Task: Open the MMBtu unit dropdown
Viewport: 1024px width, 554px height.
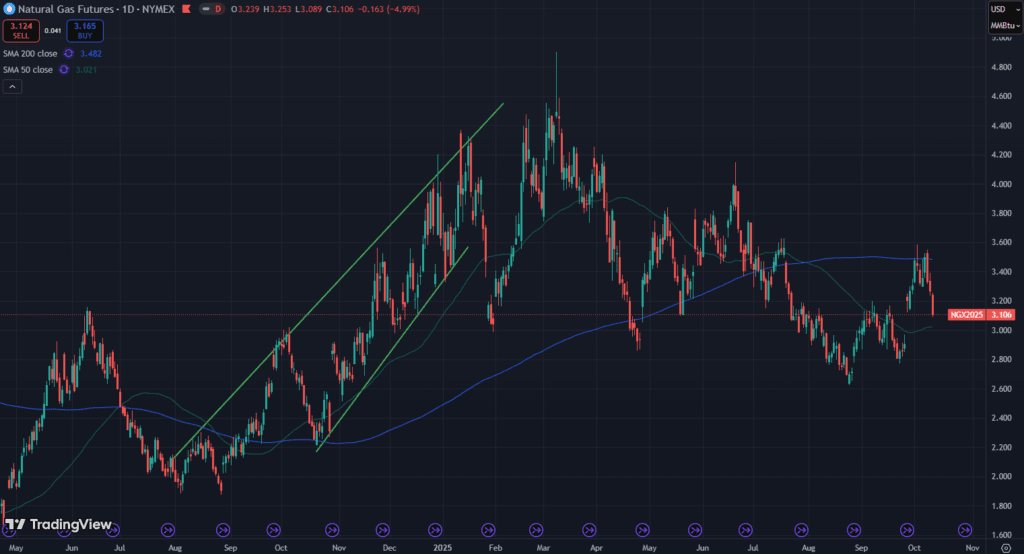Action: click(1001, 24)
